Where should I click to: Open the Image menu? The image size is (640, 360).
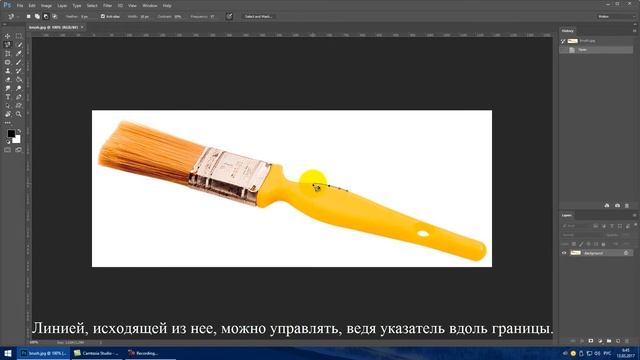coord(46,6)
